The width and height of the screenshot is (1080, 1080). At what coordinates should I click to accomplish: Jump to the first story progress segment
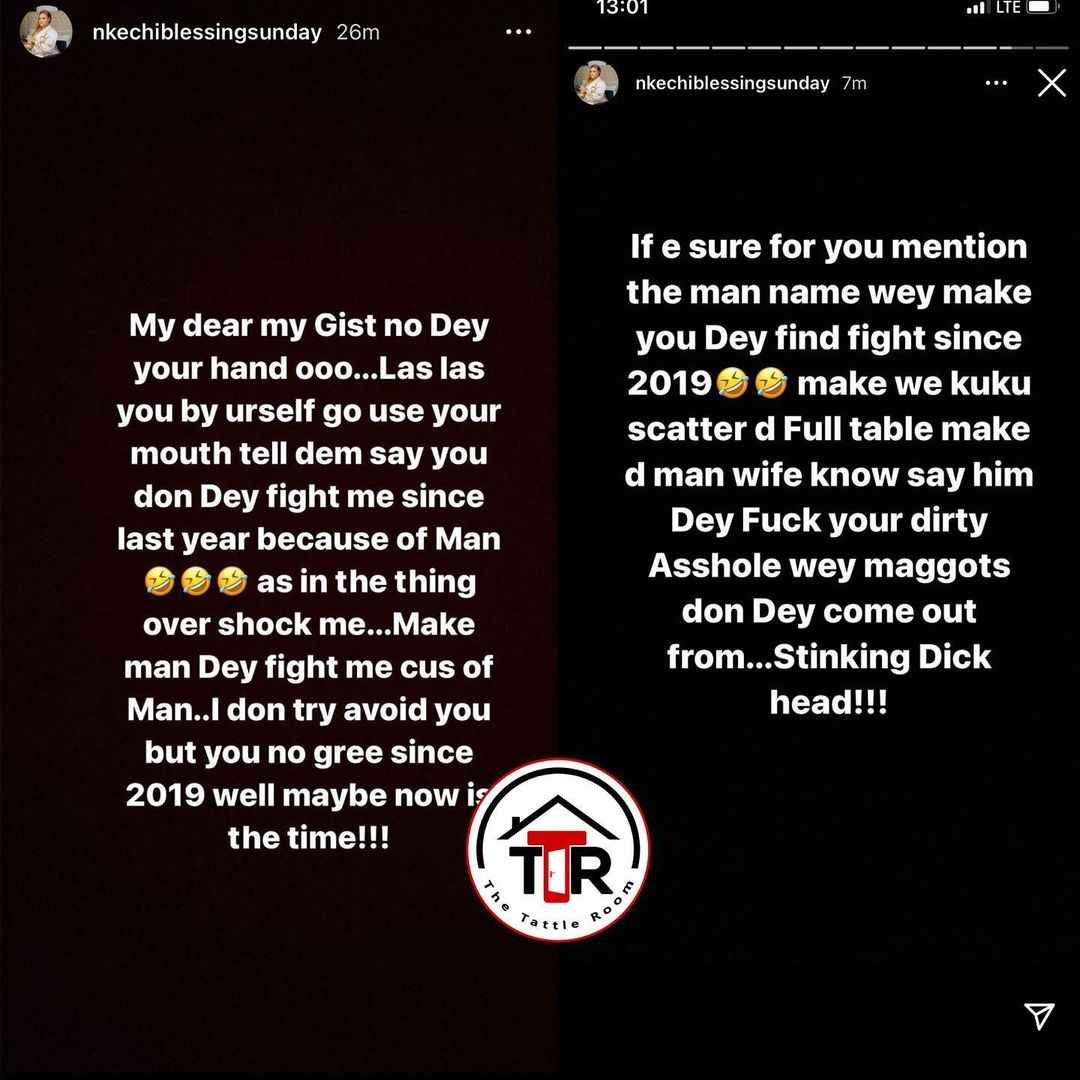[585, 48]
